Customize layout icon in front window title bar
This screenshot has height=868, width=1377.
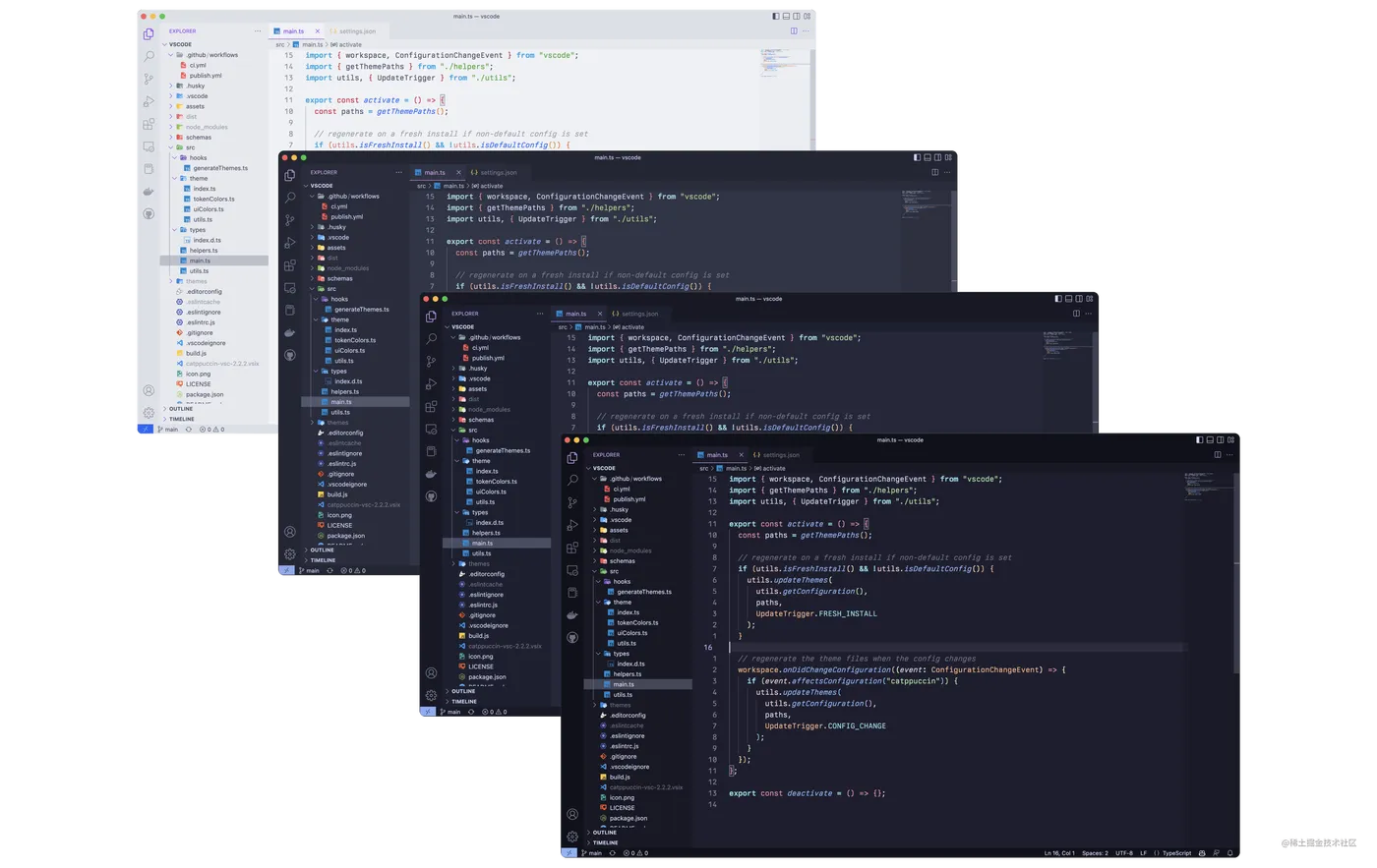1231,440
